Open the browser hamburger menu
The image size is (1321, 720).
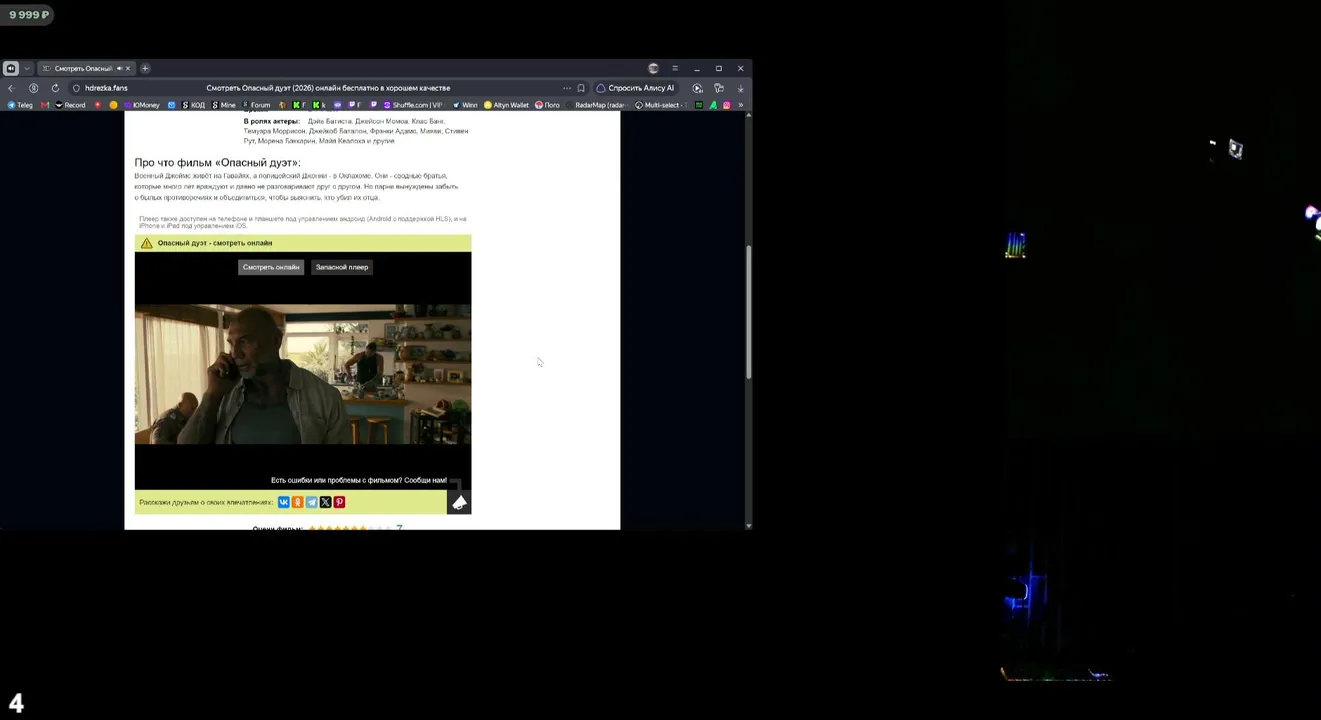pos(675,68)
